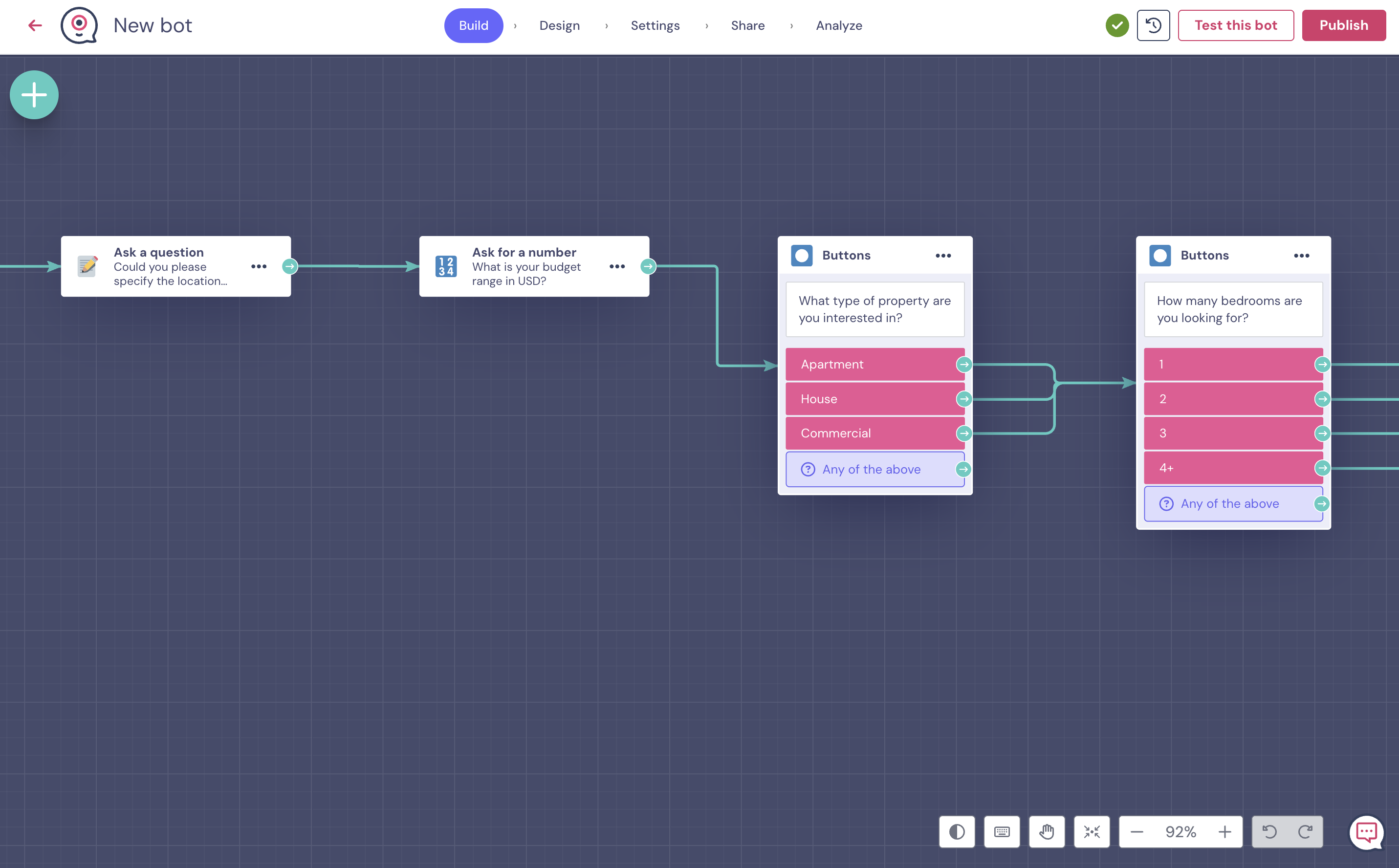The image size is (1399, 868).
Task: Switch to the Settings tab
Action: tap(655, 25)
